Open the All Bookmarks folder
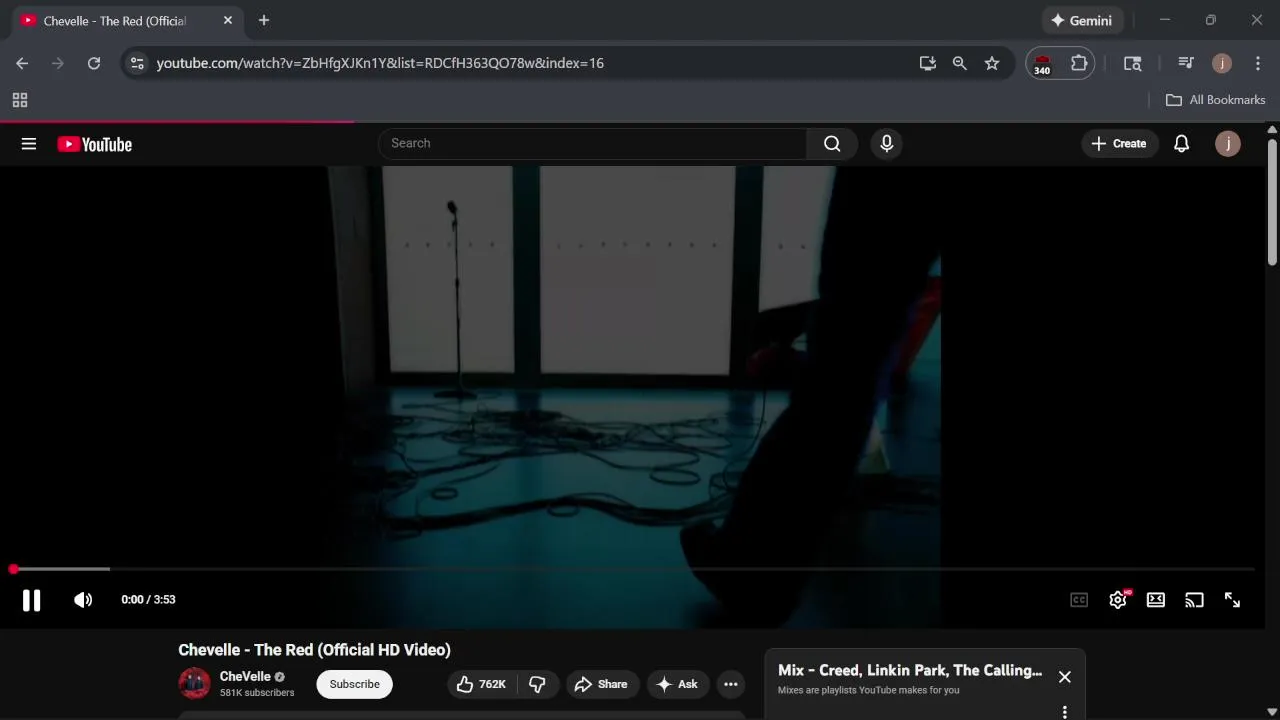Viewport: 1280px width, 720px height. pyautogui.click(x=1216, y=100)
